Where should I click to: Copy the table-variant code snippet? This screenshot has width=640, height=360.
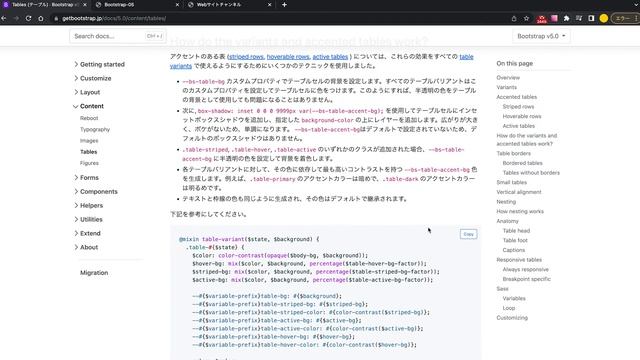coord(468,234)
